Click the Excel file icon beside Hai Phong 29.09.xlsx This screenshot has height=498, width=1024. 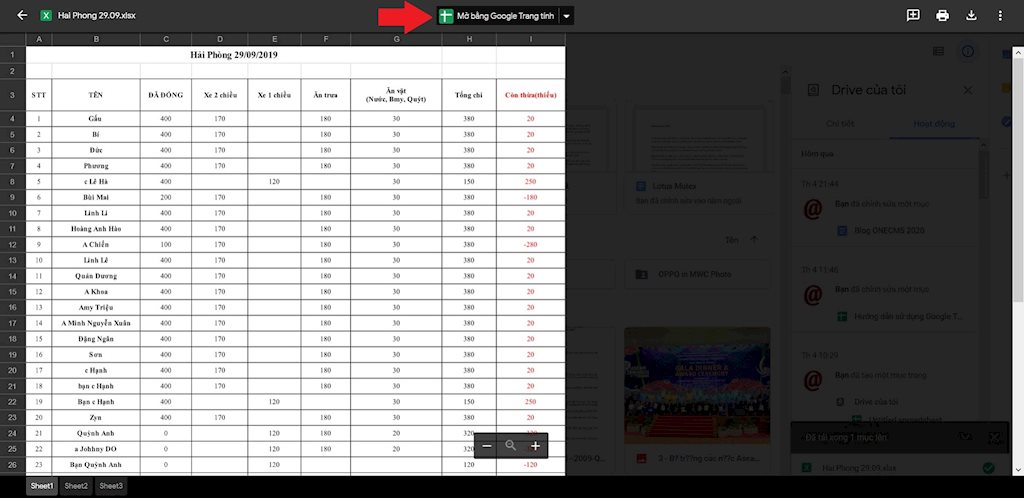46,16
